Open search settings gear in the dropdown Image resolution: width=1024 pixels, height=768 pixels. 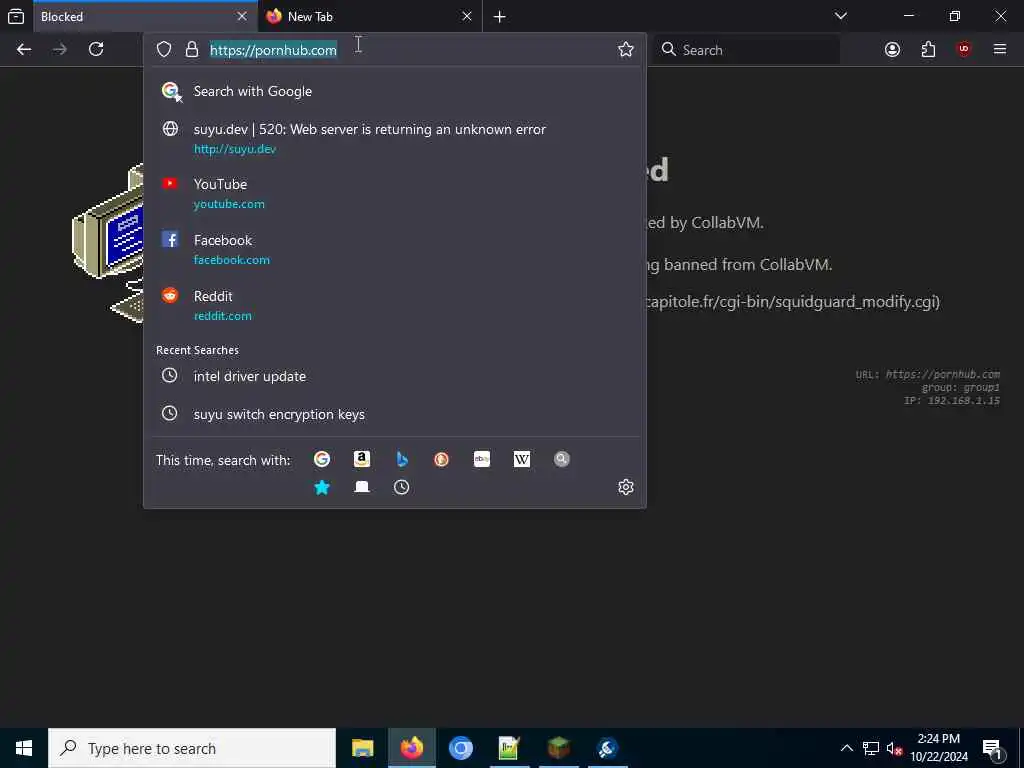tap(626, 487)
